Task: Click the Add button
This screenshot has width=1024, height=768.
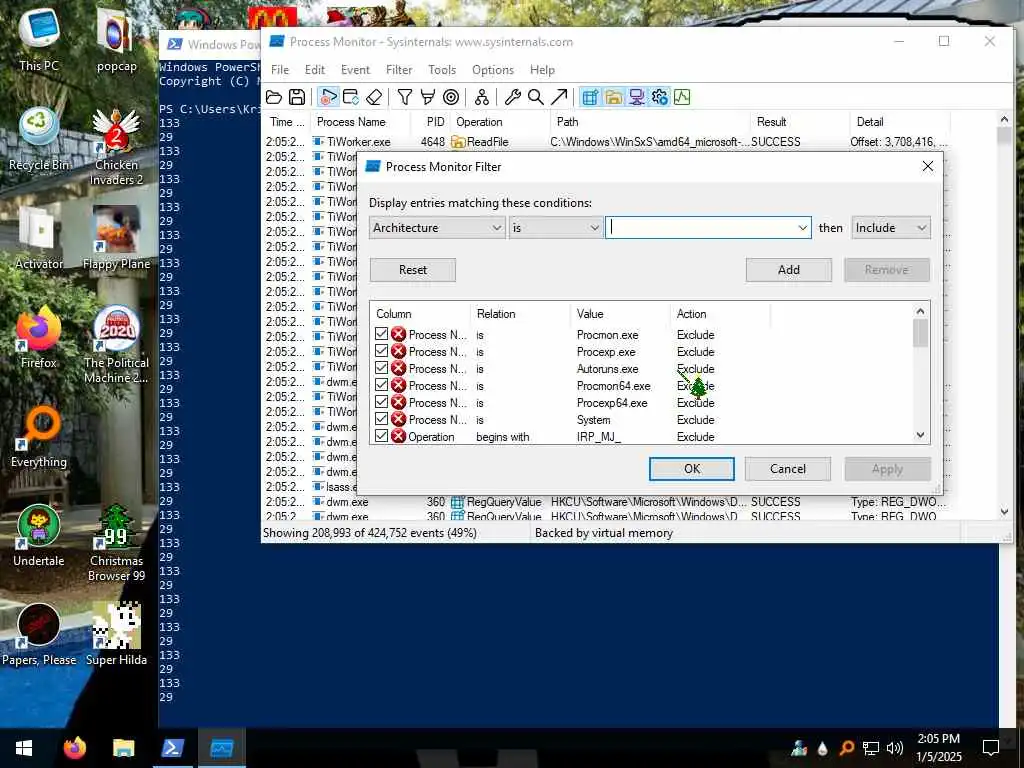Action: tap(788, 270)
